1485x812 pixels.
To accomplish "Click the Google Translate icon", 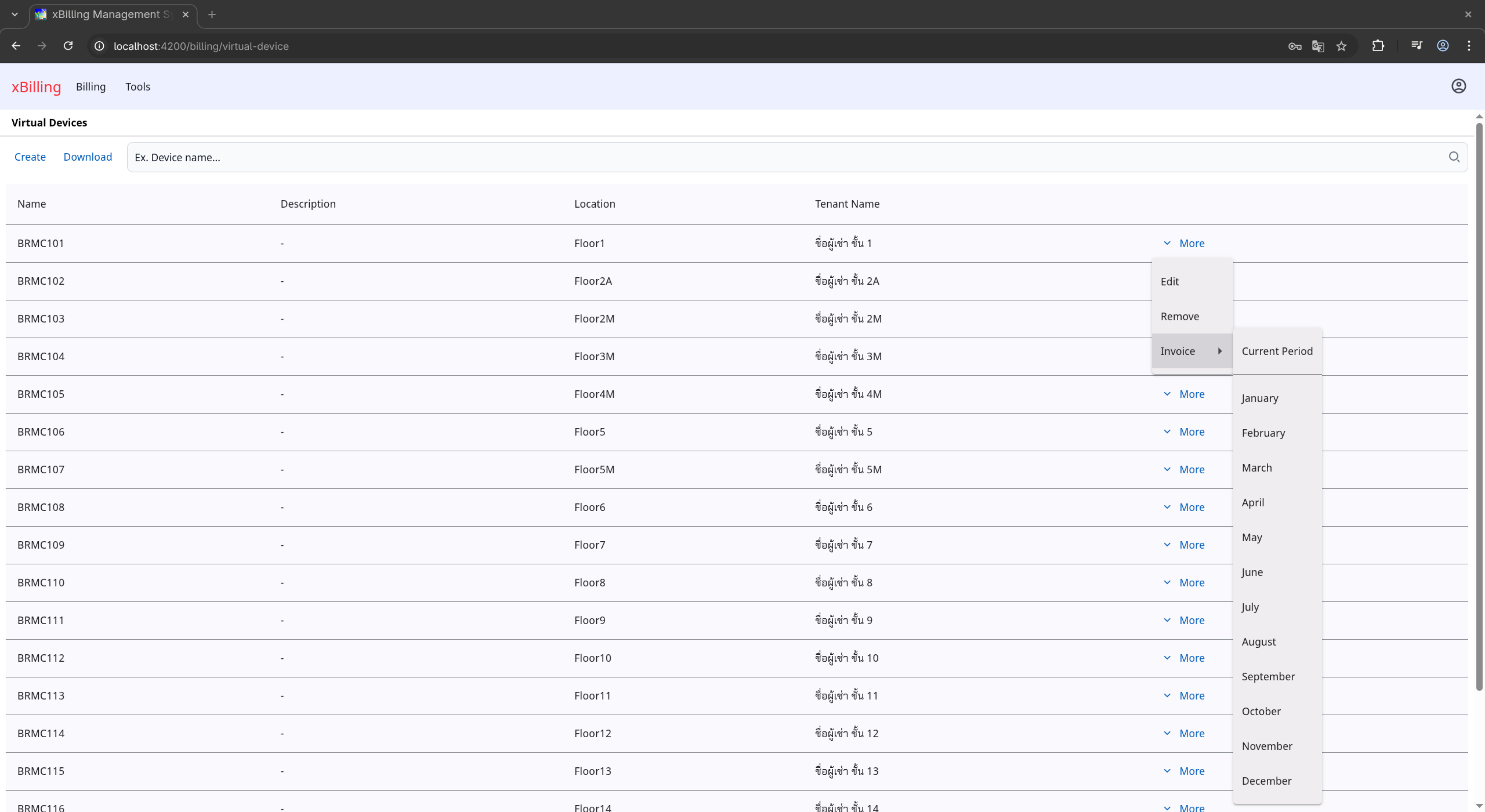I will tap(1317, 46).
